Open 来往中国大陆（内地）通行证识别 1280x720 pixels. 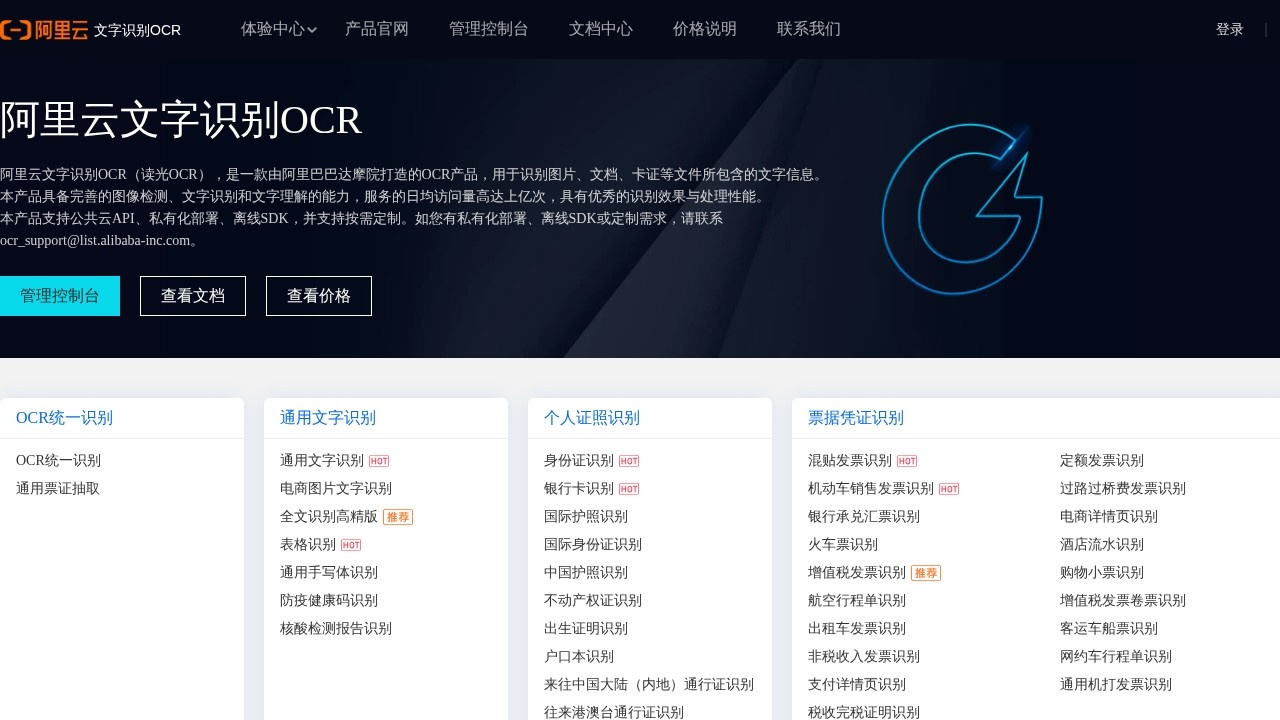(x=649, y=685)
